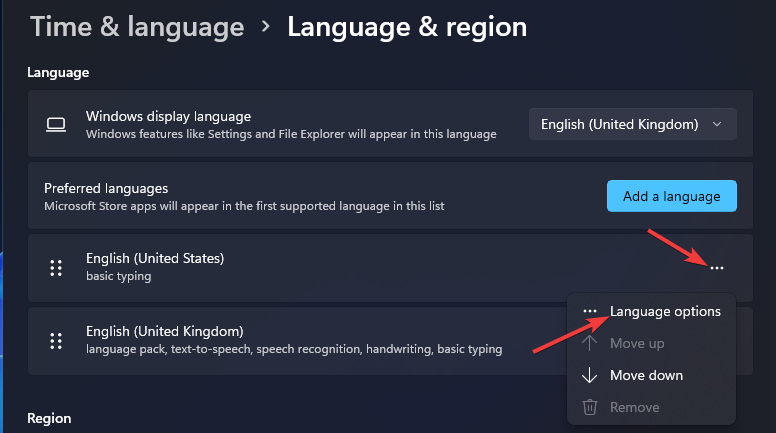Click the Region section heading
776x433 pixels.
coord(49,418)
